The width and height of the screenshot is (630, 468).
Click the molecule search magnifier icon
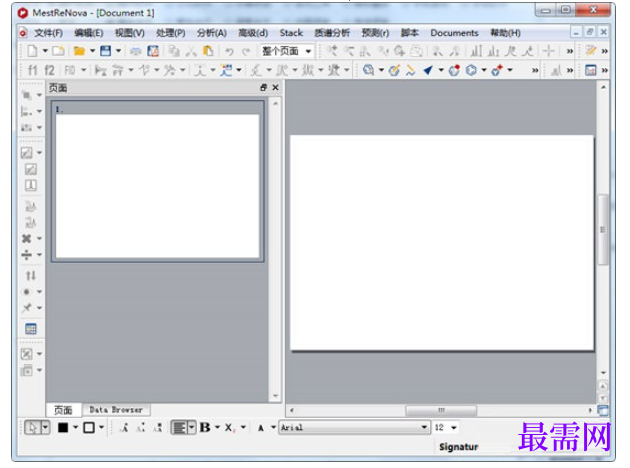(x=368, y=70)
